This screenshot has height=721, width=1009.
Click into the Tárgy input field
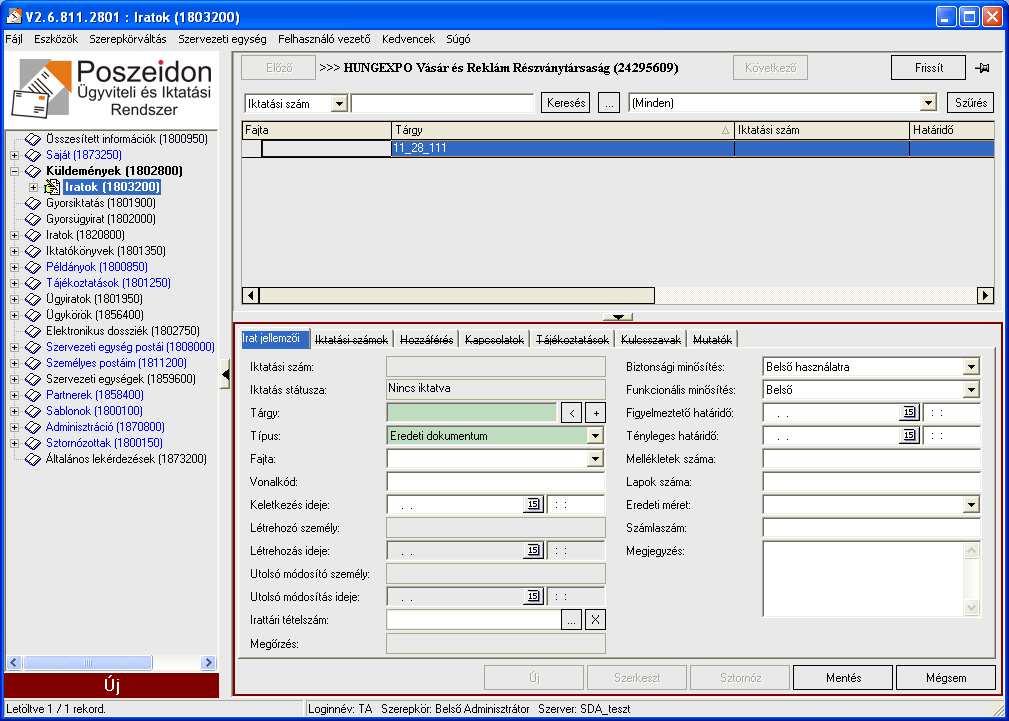click(472, 413)
